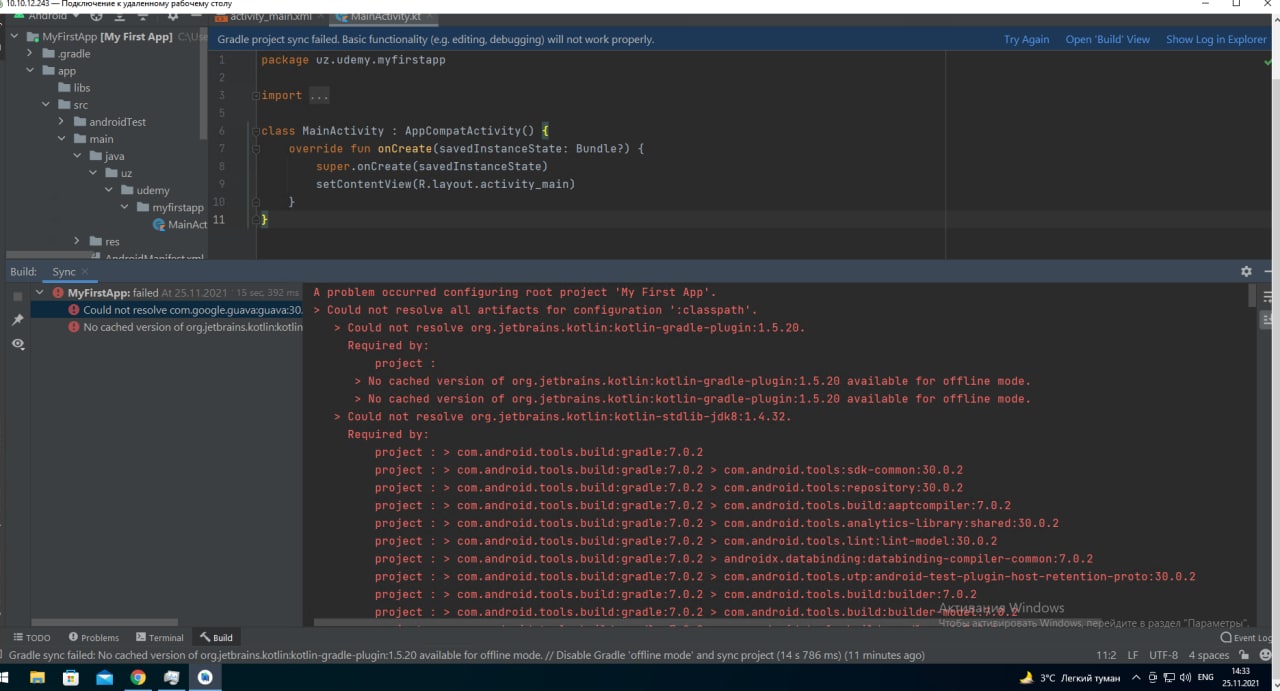Click the Select Opened File target icon
1280x691 pixels.
(96, 16)
